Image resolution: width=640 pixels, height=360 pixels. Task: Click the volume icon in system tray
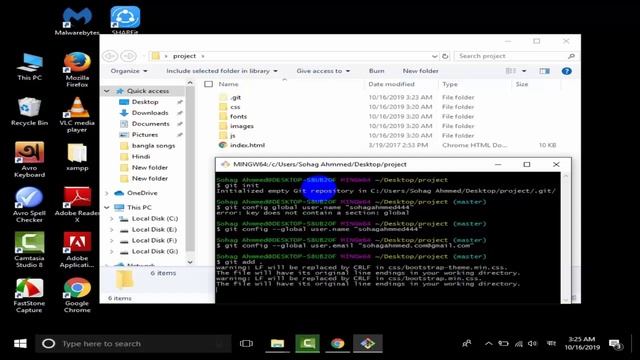[532, 344]
